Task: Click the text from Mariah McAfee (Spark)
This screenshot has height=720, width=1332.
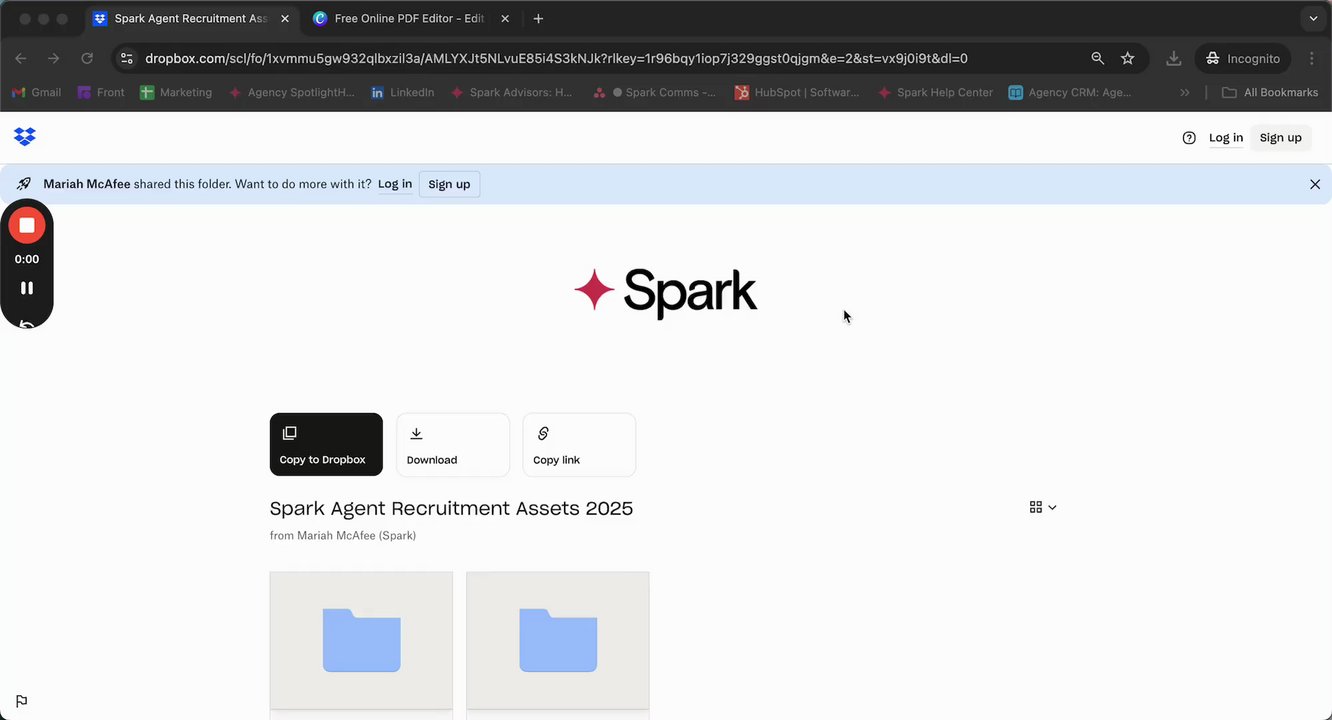Action: coord(343,536)
